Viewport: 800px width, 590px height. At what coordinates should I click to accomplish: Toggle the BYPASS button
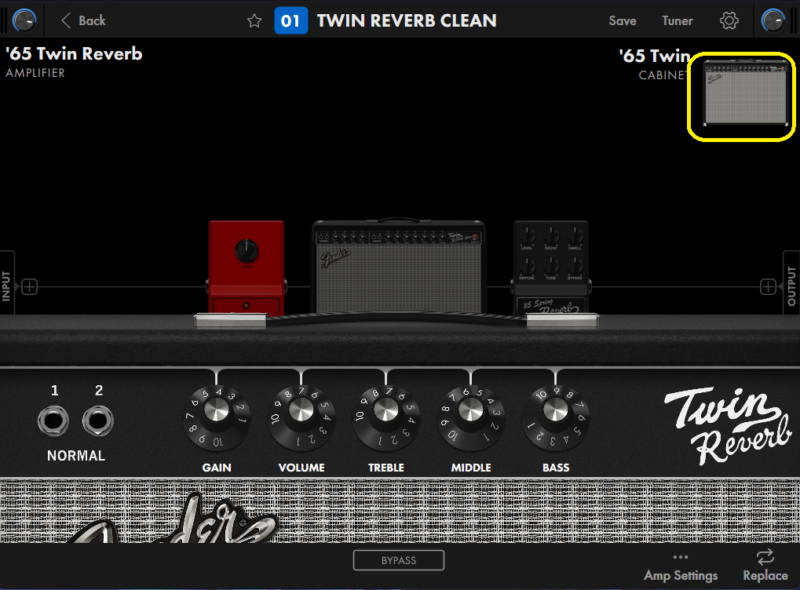(398, 560)
